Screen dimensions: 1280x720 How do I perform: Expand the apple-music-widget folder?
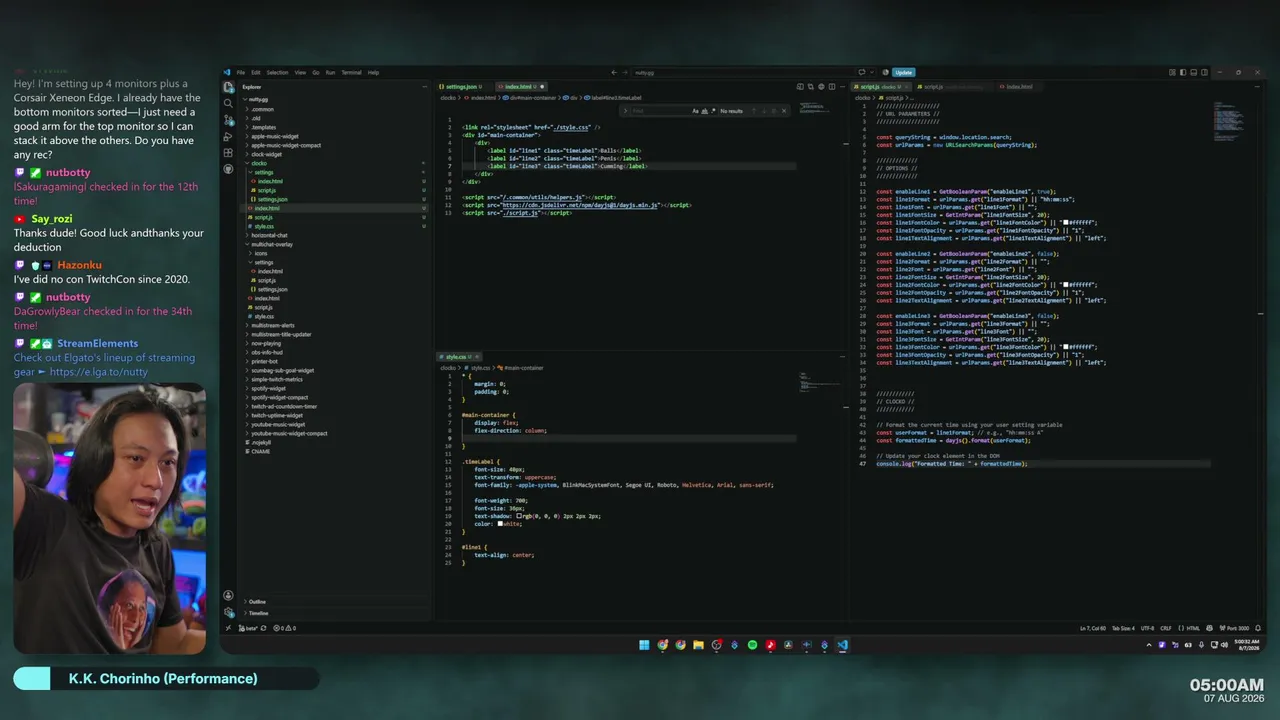pyautogui.click(x=274, y=136)
